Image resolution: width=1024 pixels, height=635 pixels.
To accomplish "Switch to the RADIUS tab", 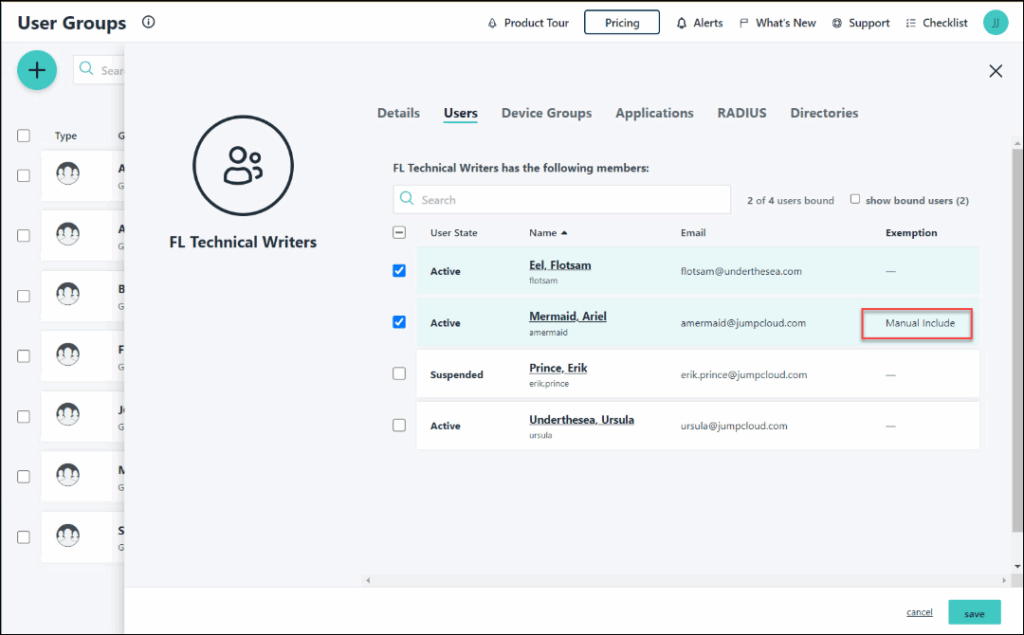I will 741,113.
